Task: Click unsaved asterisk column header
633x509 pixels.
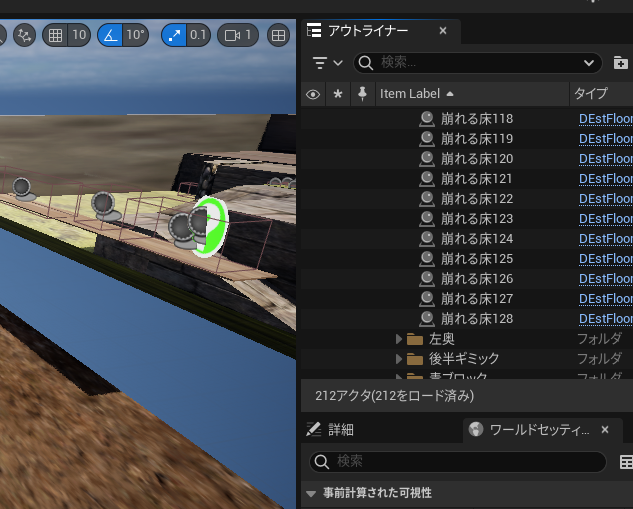Action: [338, 94]
